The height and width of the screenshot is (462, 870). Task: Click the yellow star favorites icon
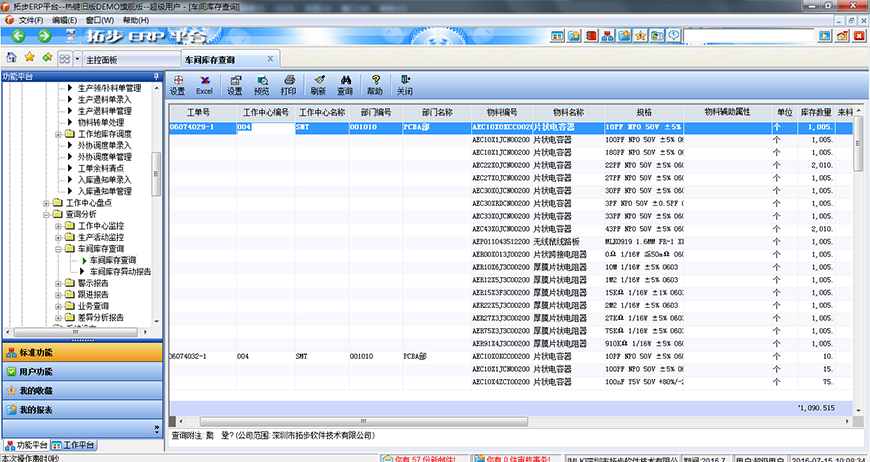29,57
